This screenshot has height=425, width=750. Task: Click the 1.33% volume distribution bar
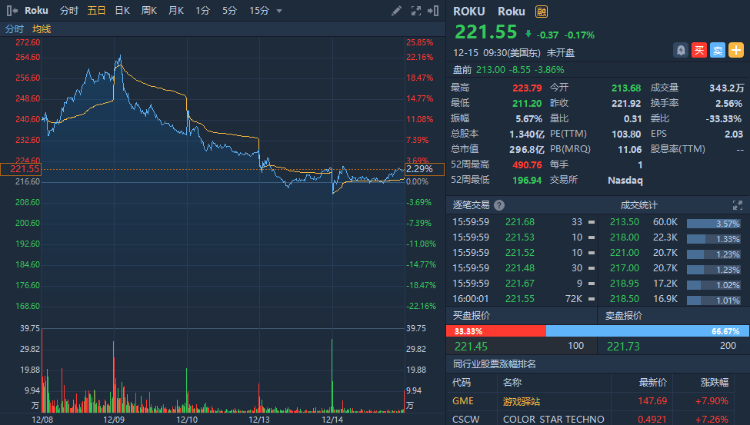[x=714, y=239]
